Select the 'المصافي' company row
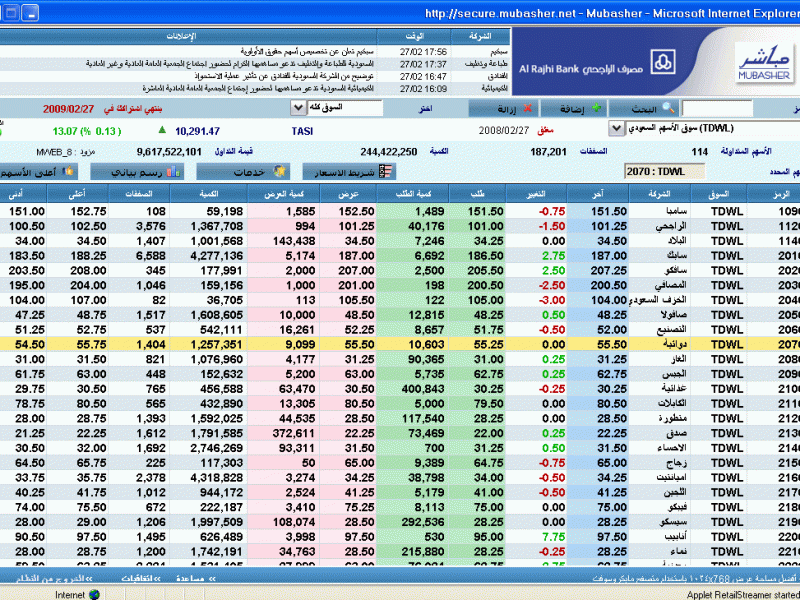 coord(400,285)
